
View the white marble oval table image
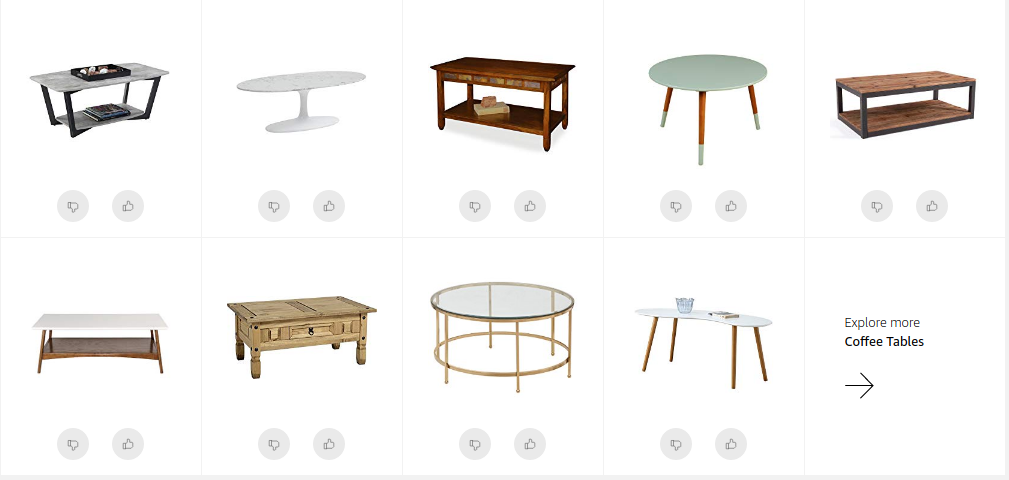(x=301, y=102)
